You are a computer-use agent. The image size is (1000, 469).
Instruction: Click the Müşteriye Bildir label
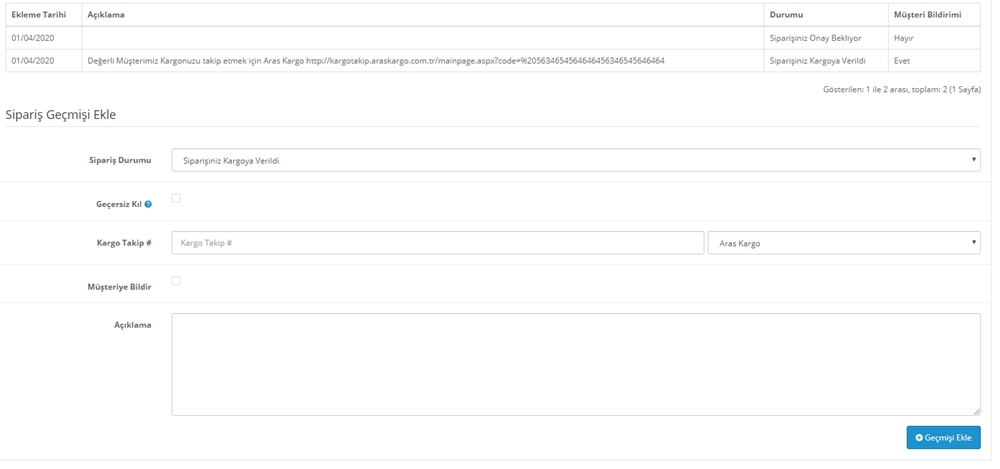point(119,287)
